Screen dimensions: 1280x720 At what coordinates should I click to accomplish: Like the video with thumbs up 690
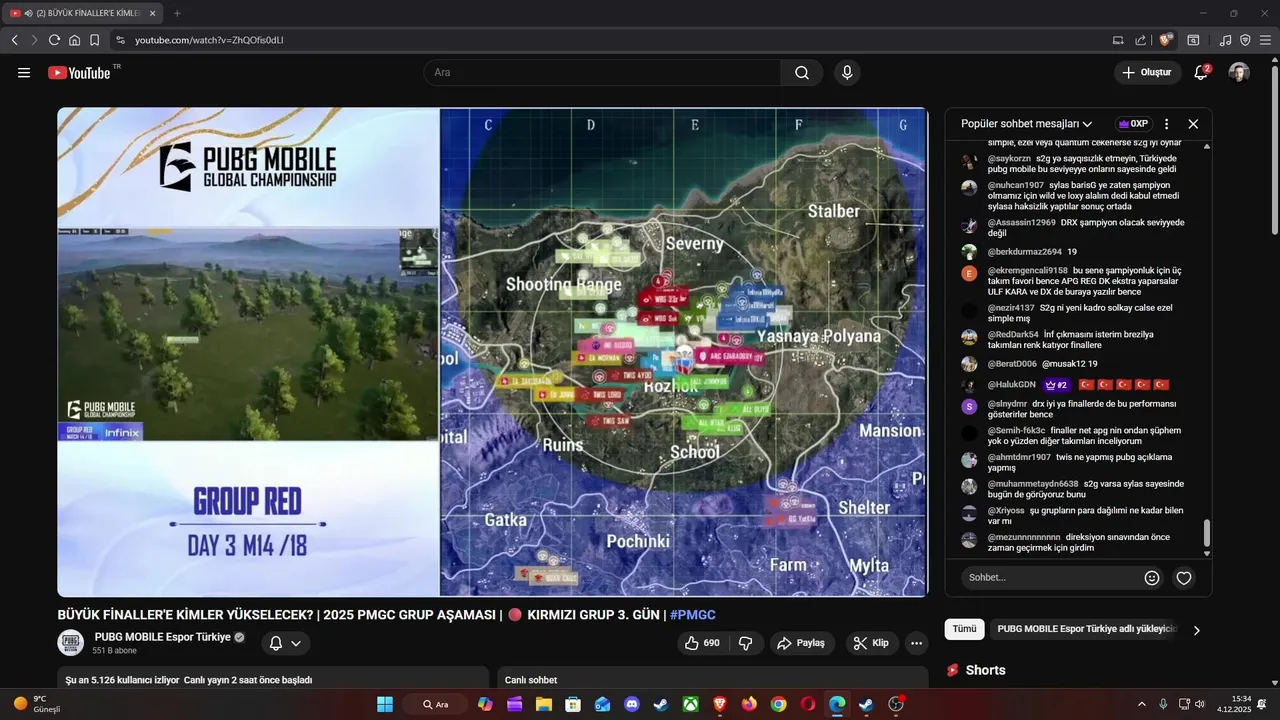pos(702,643)
